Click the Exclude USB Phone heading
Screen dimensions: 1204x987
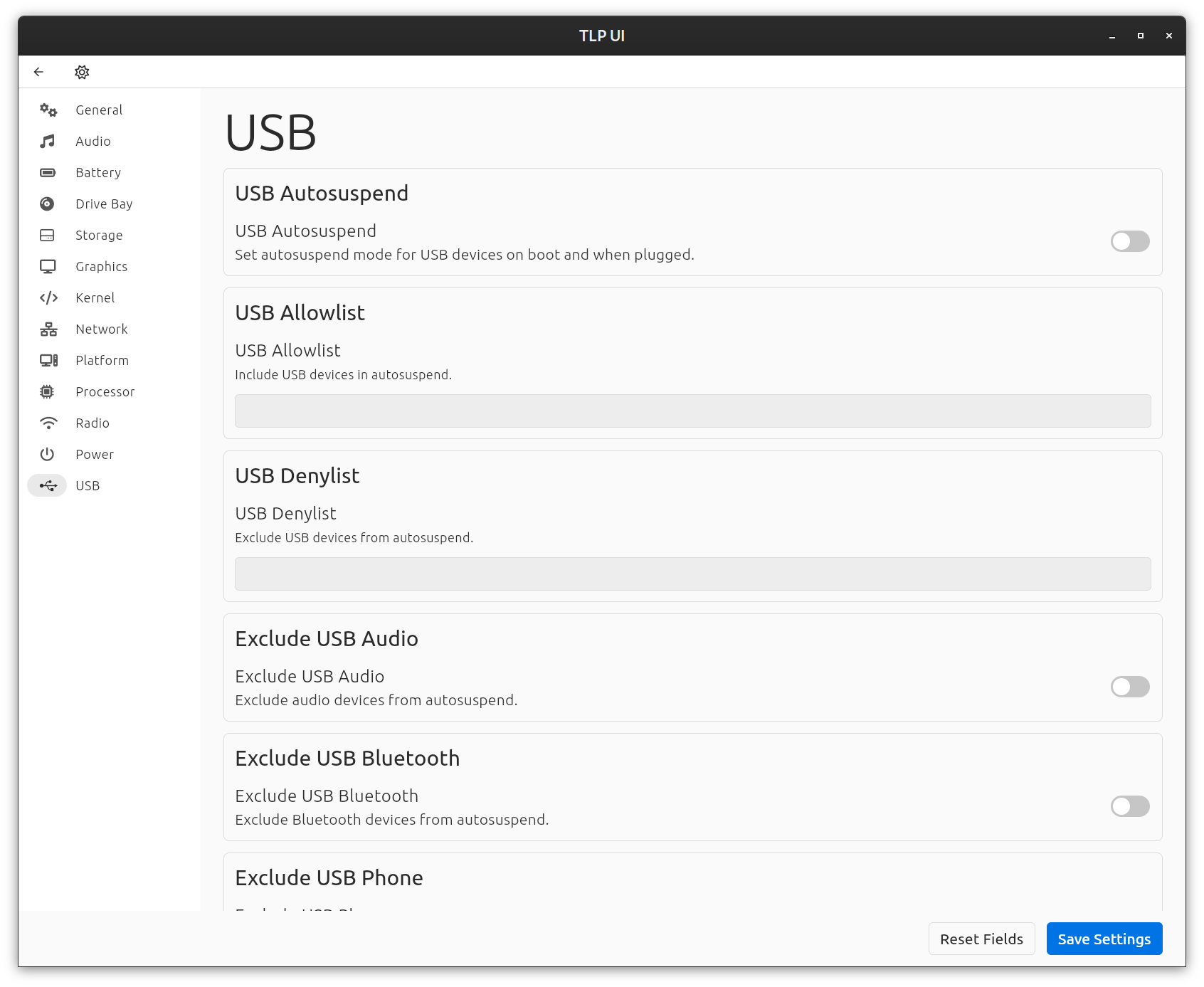point(329,877)
